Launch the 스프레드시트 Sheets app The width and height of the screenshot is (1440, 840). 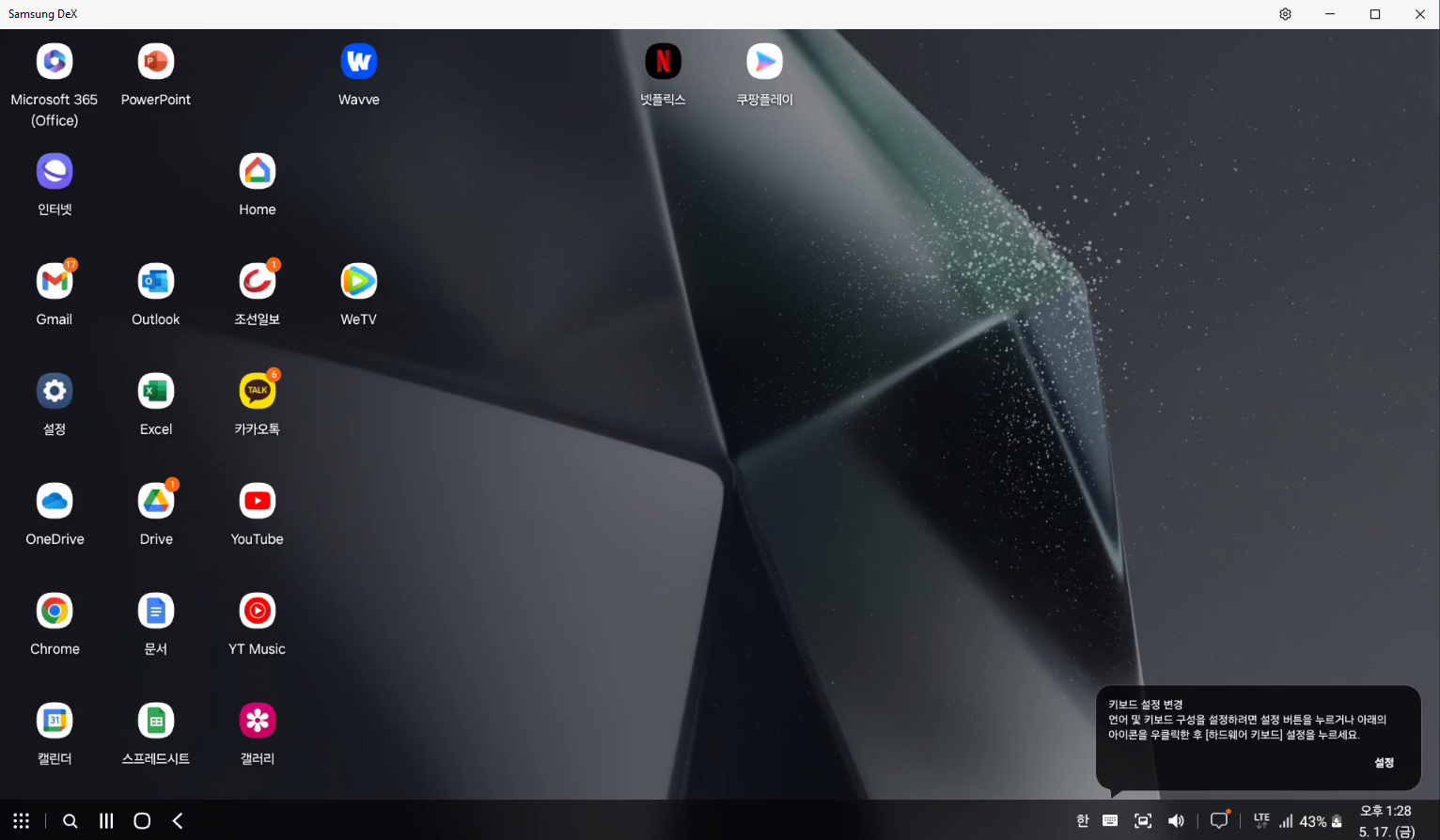click(x=156, y=722)
